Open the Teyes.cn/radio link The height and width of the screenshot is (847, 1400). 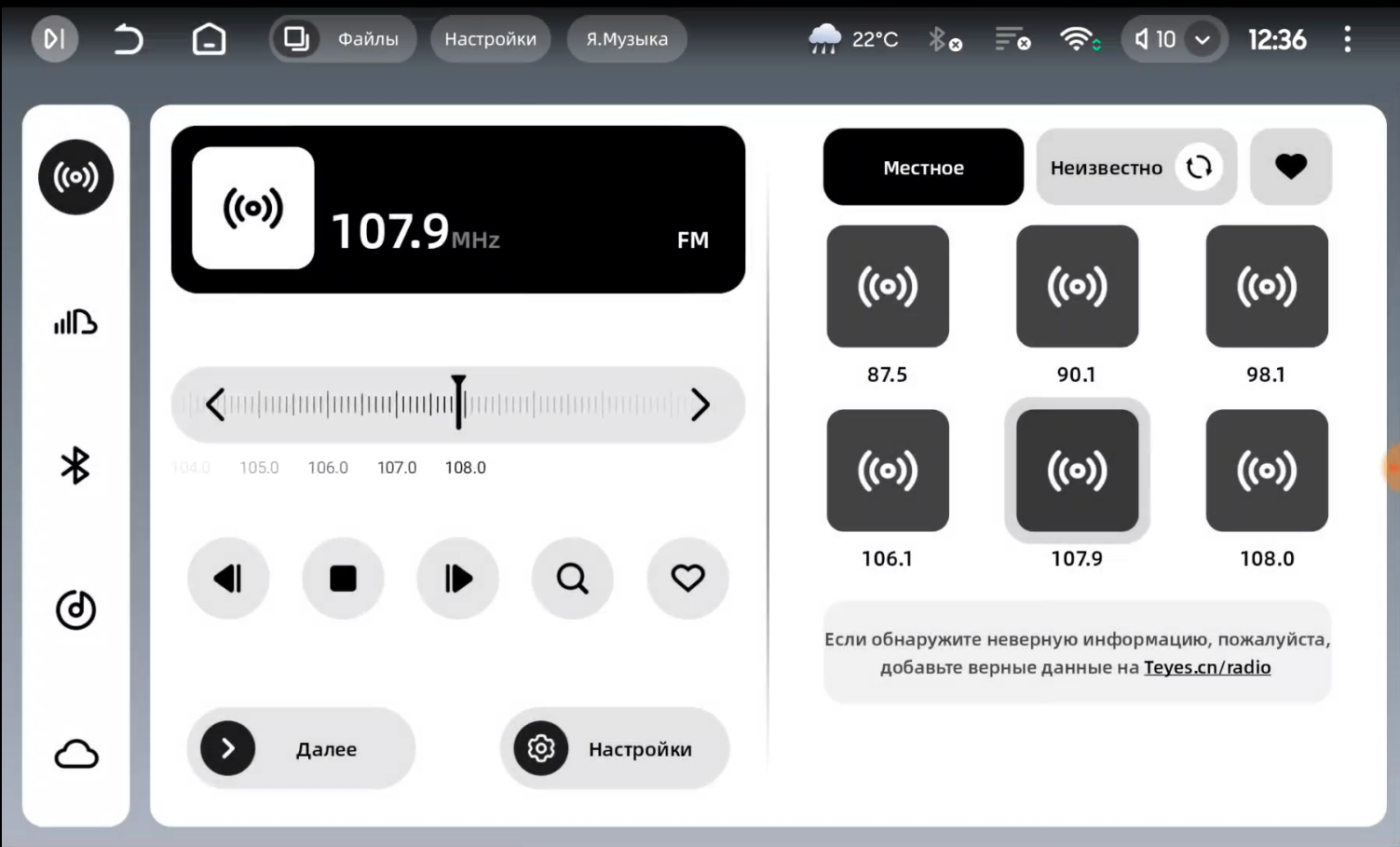click(1207, 667)
